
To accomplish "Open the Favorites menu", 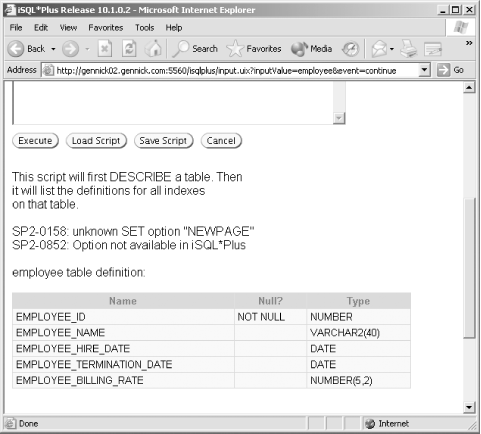I will pos(106,28).
